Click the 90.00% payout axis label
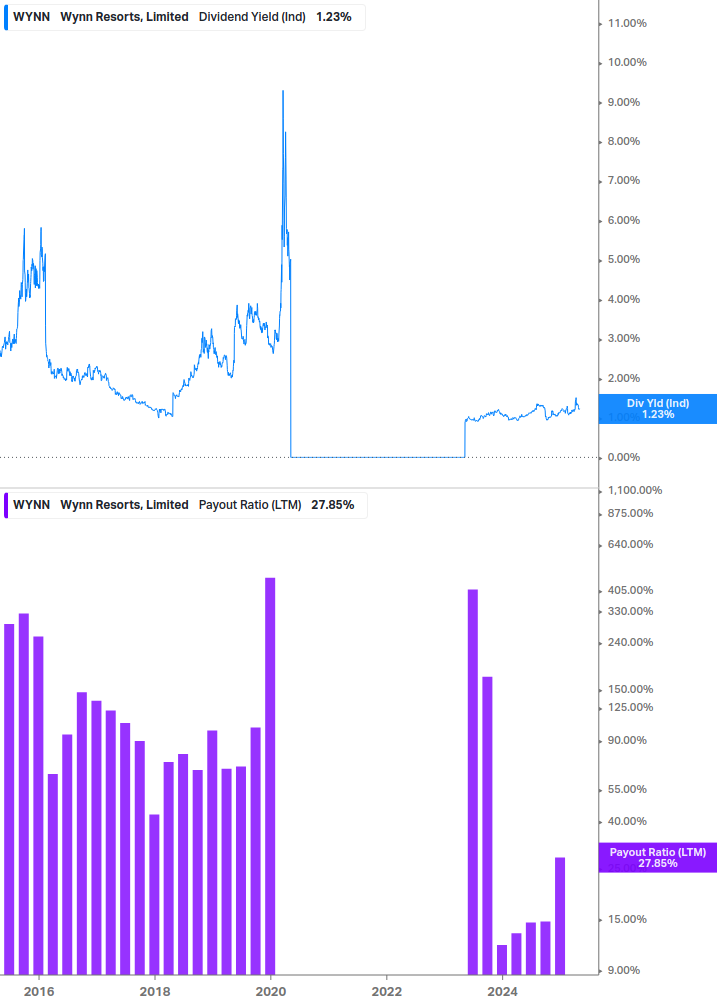Screen dimensions: 717x1005 click(x=627, y=740)
